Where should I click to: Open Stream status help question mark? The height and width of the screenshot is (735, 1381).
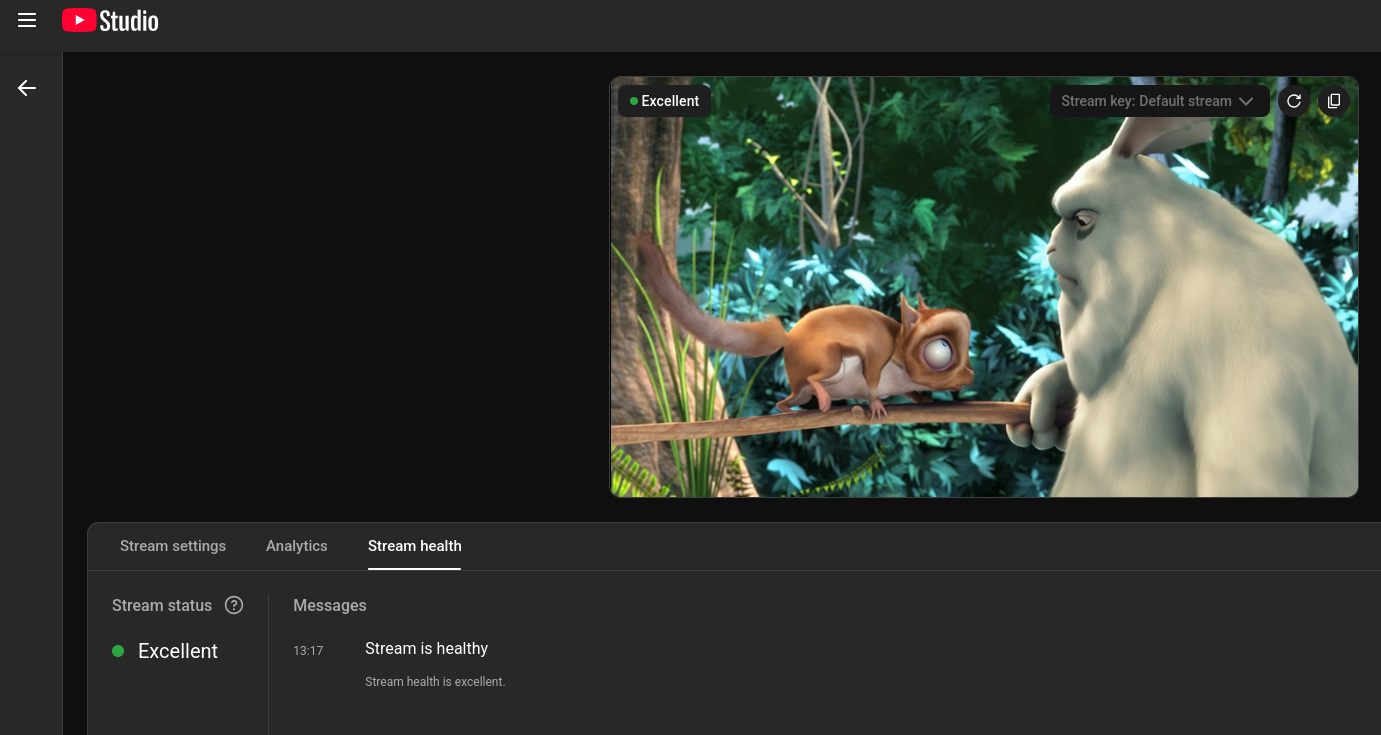click(234, 605)
